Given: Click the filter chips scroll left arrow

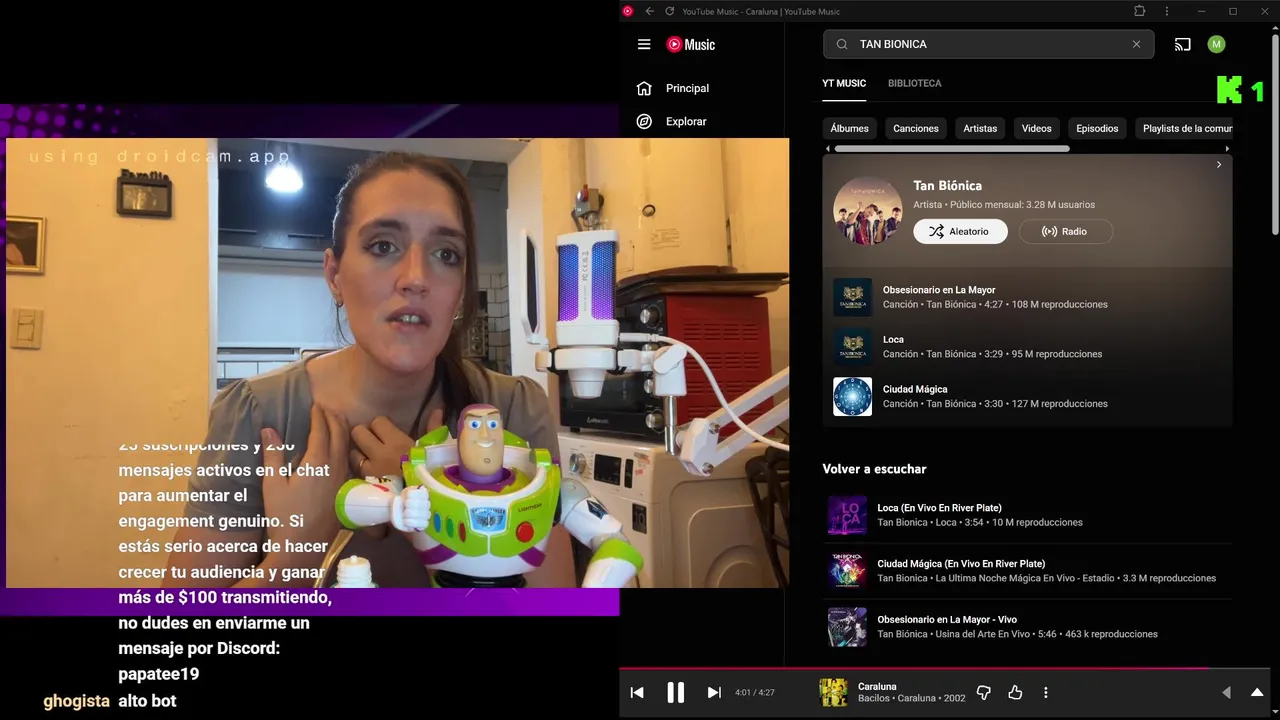Looking at the screenshot, I should pos(827,149).
